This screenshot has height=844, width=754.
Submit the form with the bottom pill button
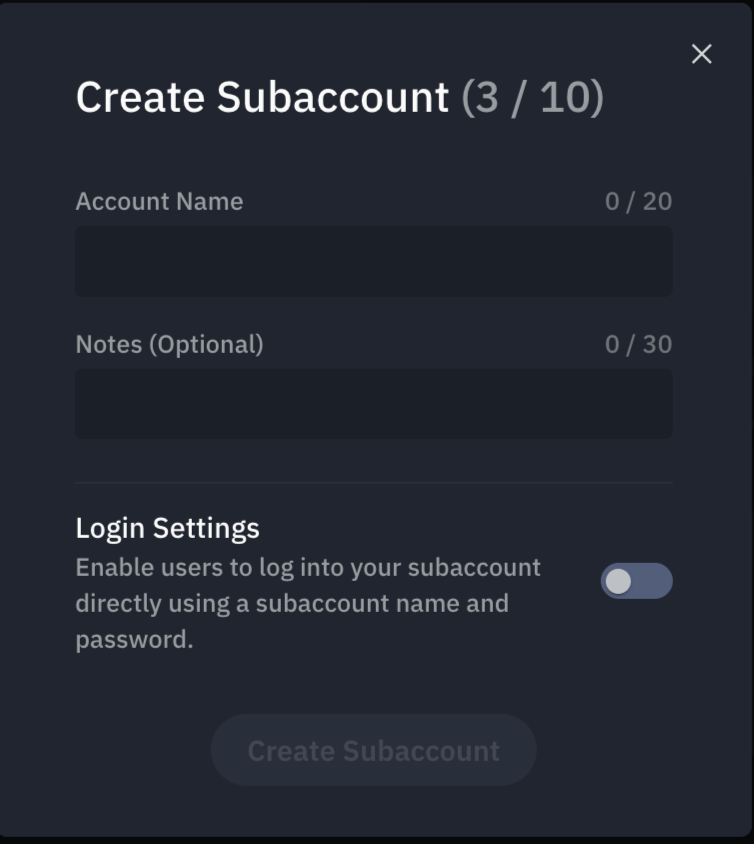pyautogui.click(x=374, y=750)
